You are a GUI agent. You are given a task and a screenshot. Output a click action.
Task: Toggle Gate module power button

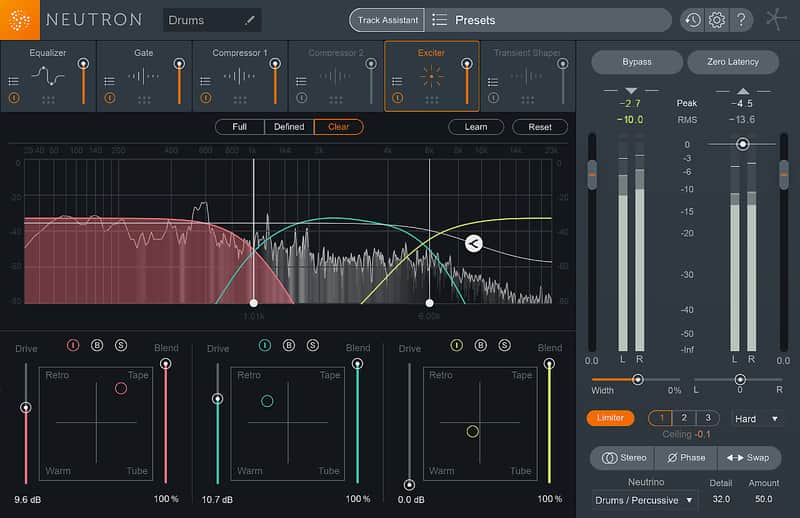click(x=110, y=97)
